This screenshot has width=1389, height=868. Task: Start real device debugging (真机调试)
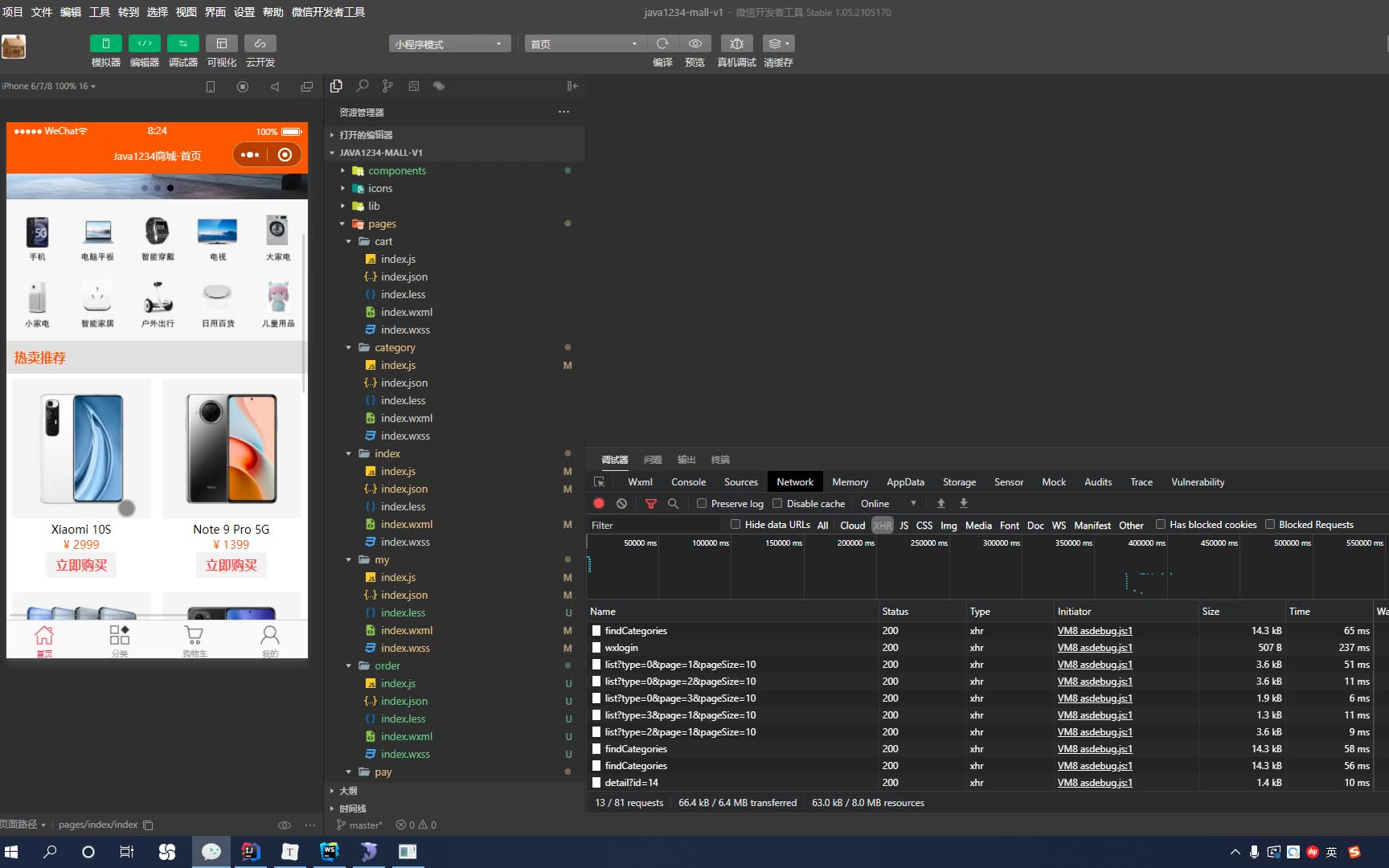[736, 43]
